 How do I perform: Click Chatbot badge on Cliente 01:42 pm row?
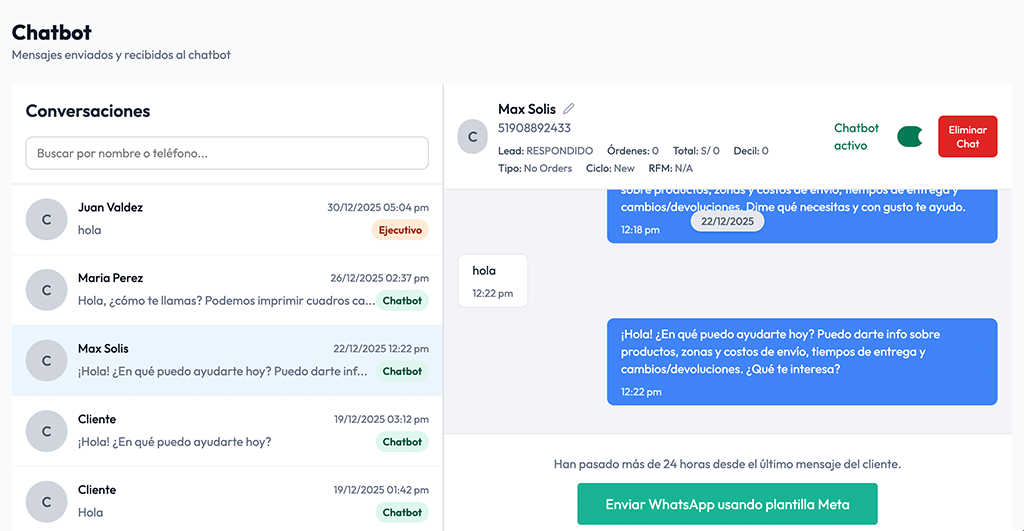402,512
